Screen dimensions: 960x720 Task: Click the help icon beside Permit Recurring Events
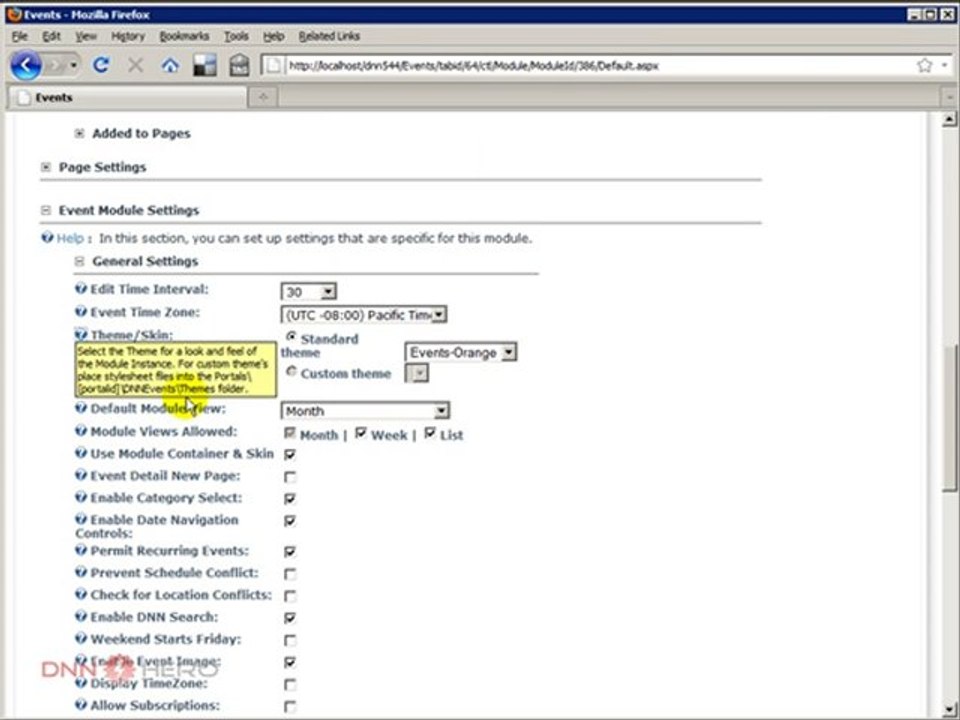point(81,549)
